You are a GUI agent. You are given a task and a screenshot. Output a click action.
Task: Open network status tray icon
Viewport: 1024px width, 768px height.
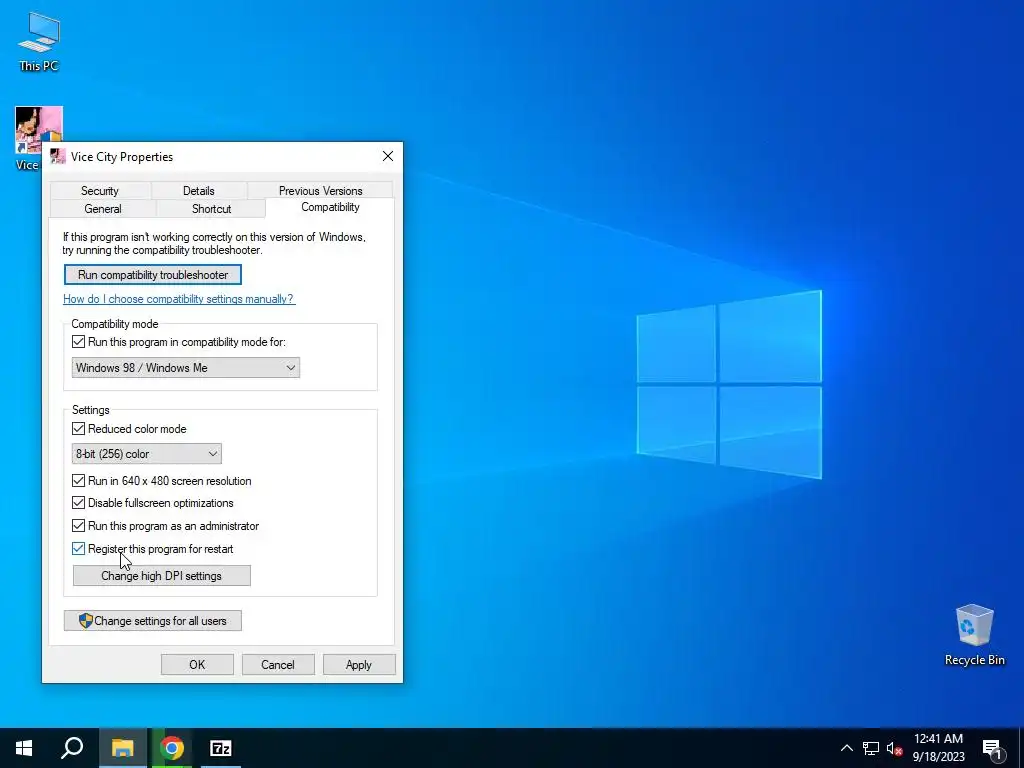871,748
